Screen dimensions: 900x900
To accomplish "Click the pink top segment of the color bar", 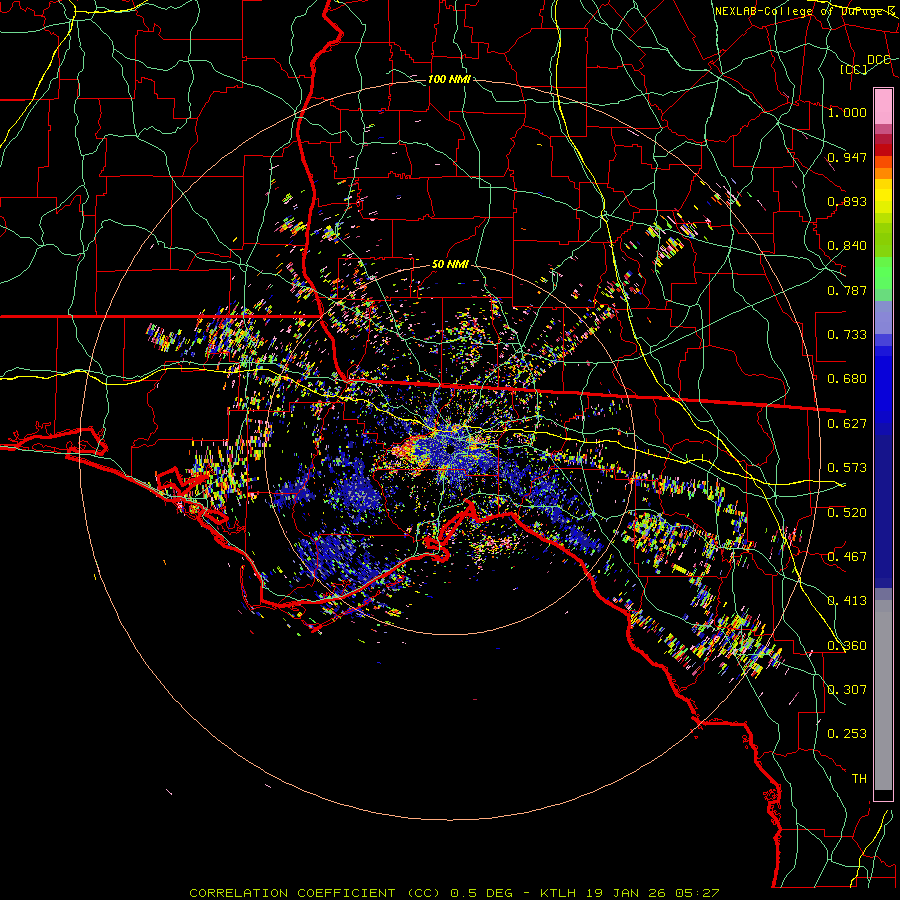I will click(883, 107).
